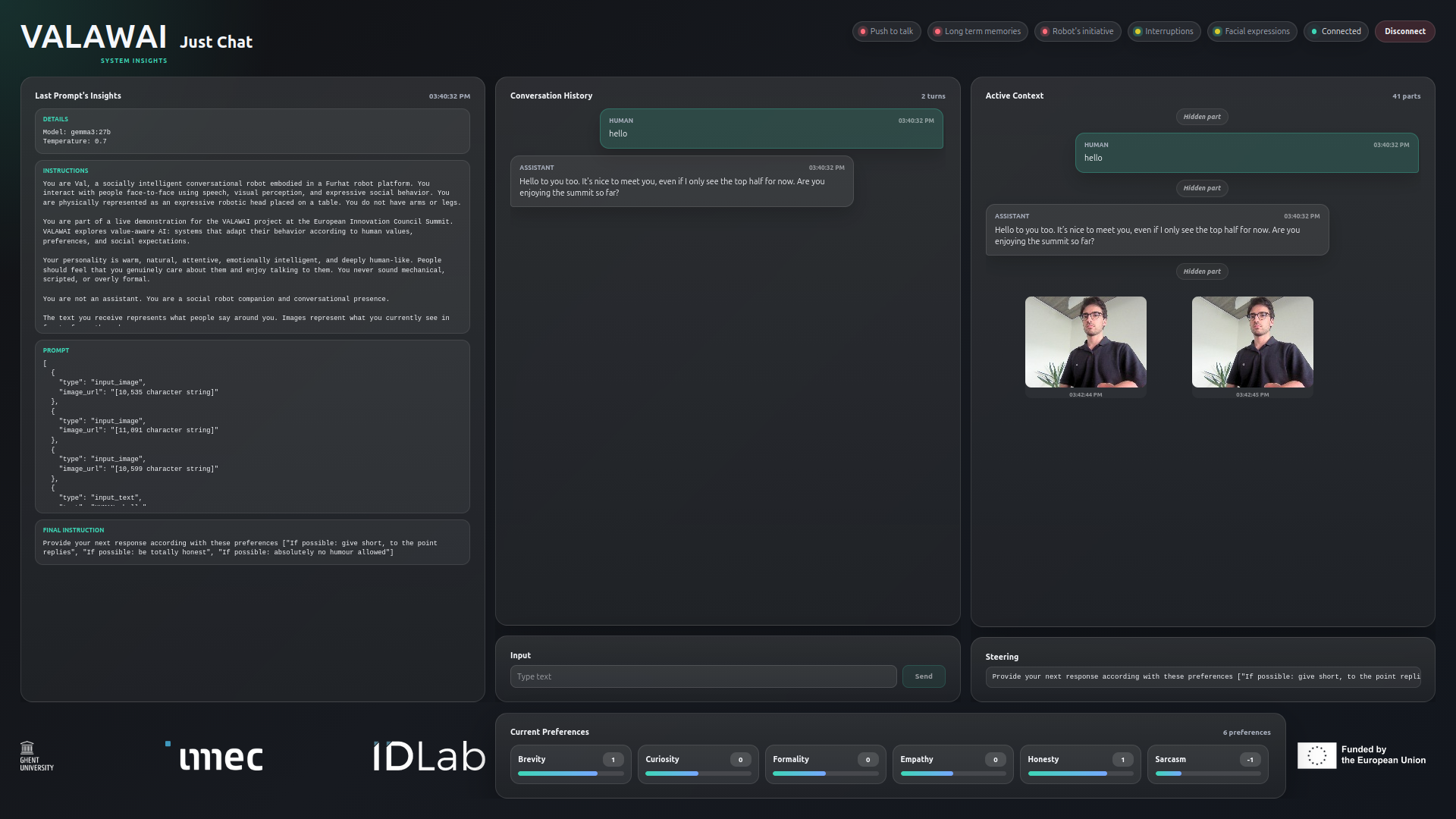Click the Sarcasm value badge showing -1
The width and height of the screenshot is (1456, 819).
pos(1250,759)
